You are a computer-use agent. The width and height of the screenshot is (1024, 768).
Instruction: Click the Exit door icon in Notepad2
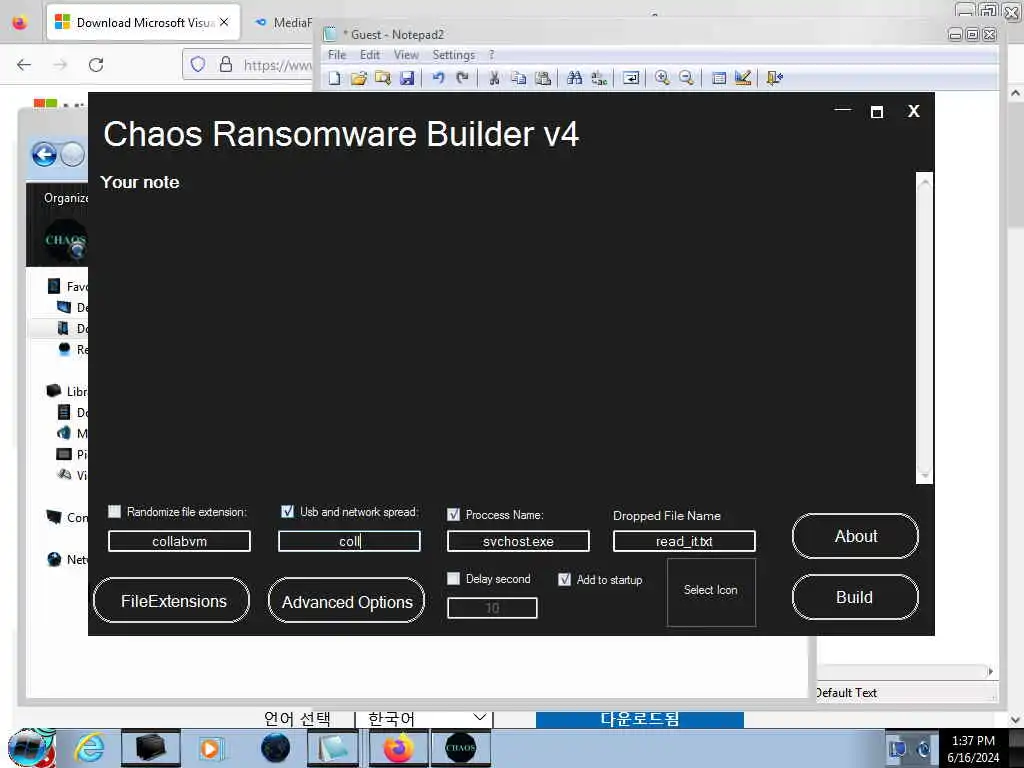(x=775, y=78)
